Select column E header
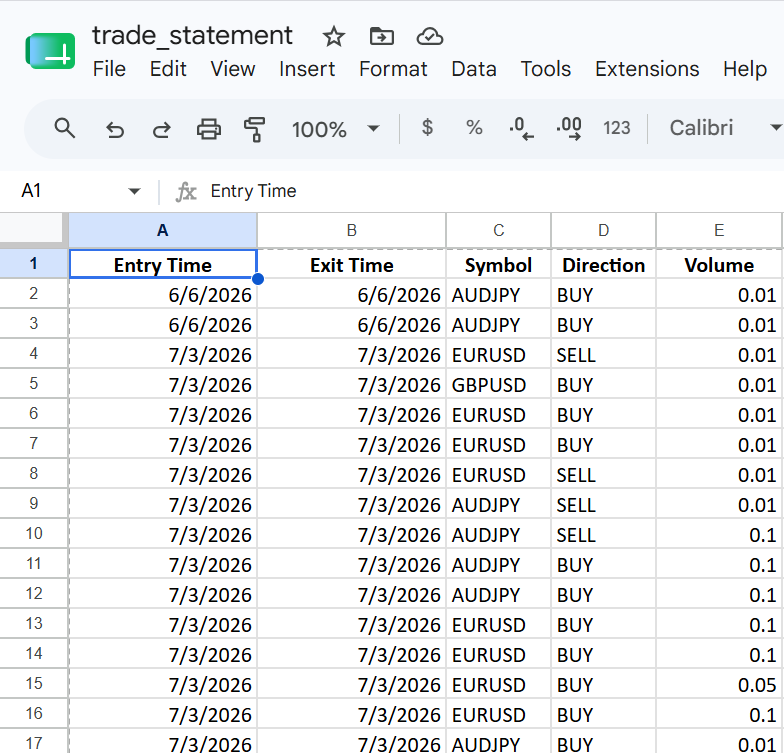 [x=719, y=230]
